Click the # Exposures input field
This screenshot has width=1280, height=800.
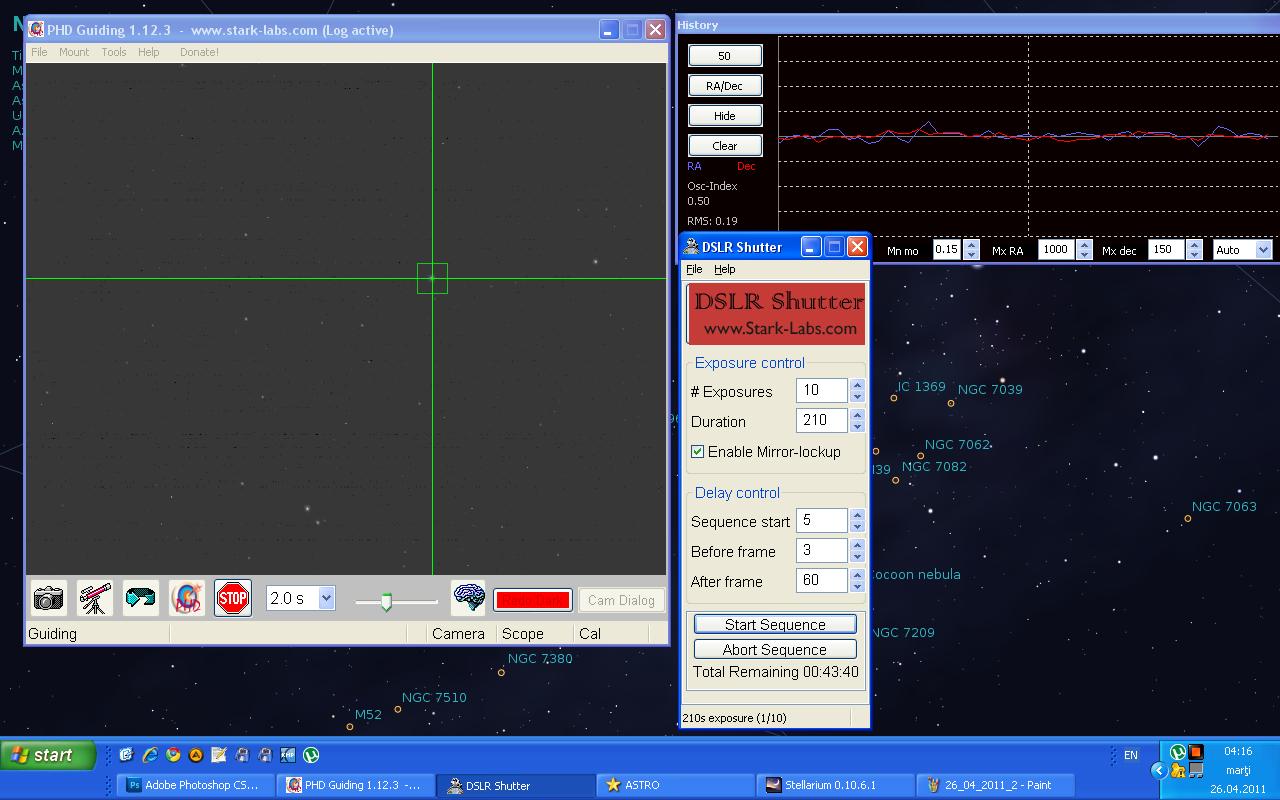point(822,390)
